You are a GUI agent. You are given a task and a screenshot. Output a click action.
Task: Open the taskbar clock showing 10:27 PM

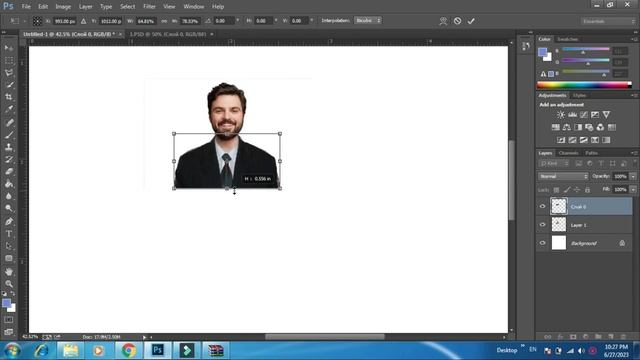616,351
